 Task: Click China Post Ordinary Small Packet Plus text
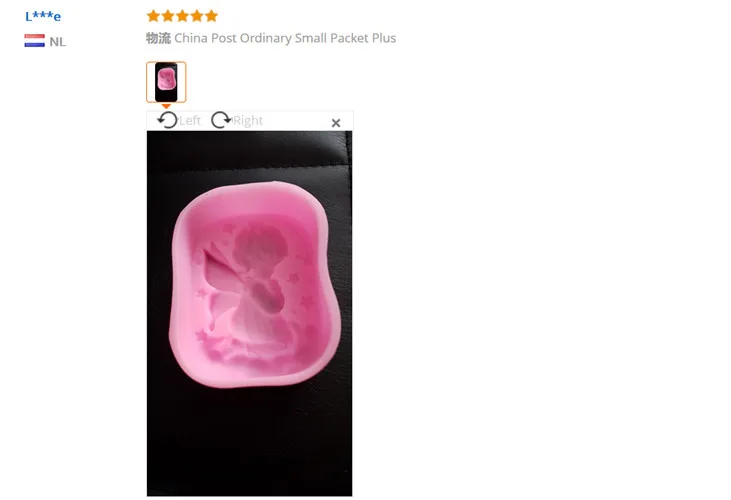coord(285,38)
